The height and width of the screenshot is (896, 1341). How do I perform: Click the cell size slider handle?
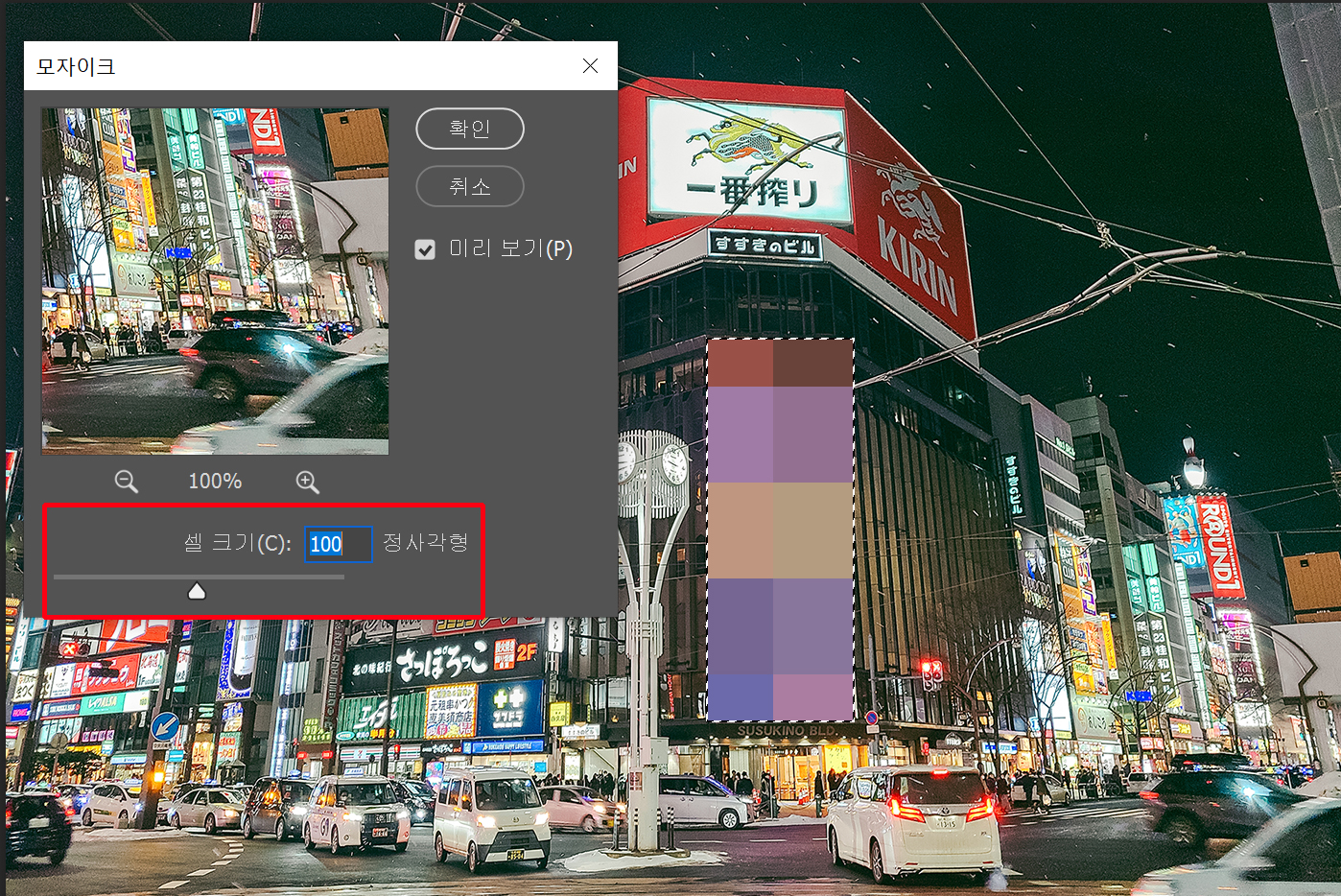point(197,591)
